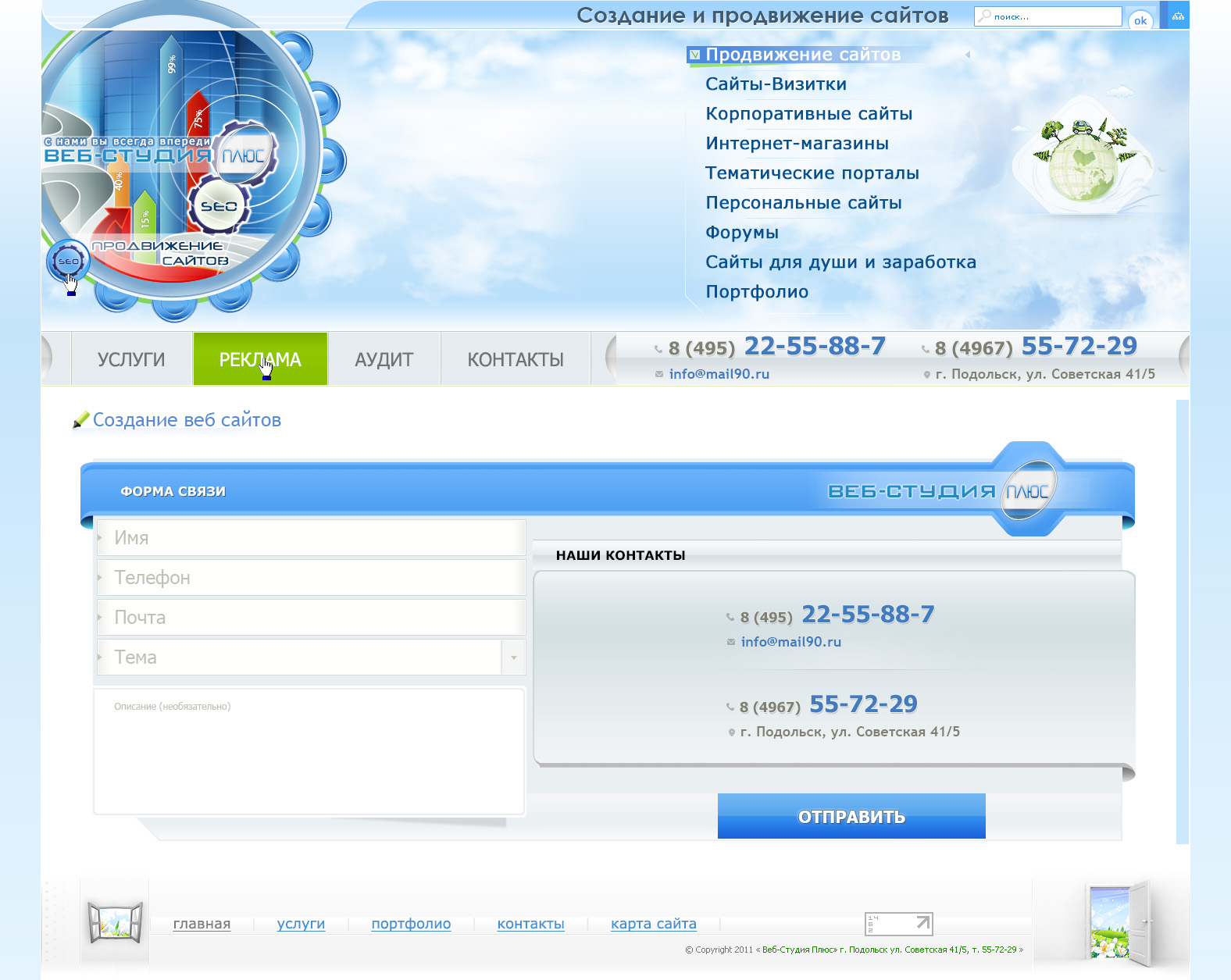Screen dimensions: 1231x980
Task: Click header address г. Подольск, ул. Советская
Action: (x=1045, y=374)
